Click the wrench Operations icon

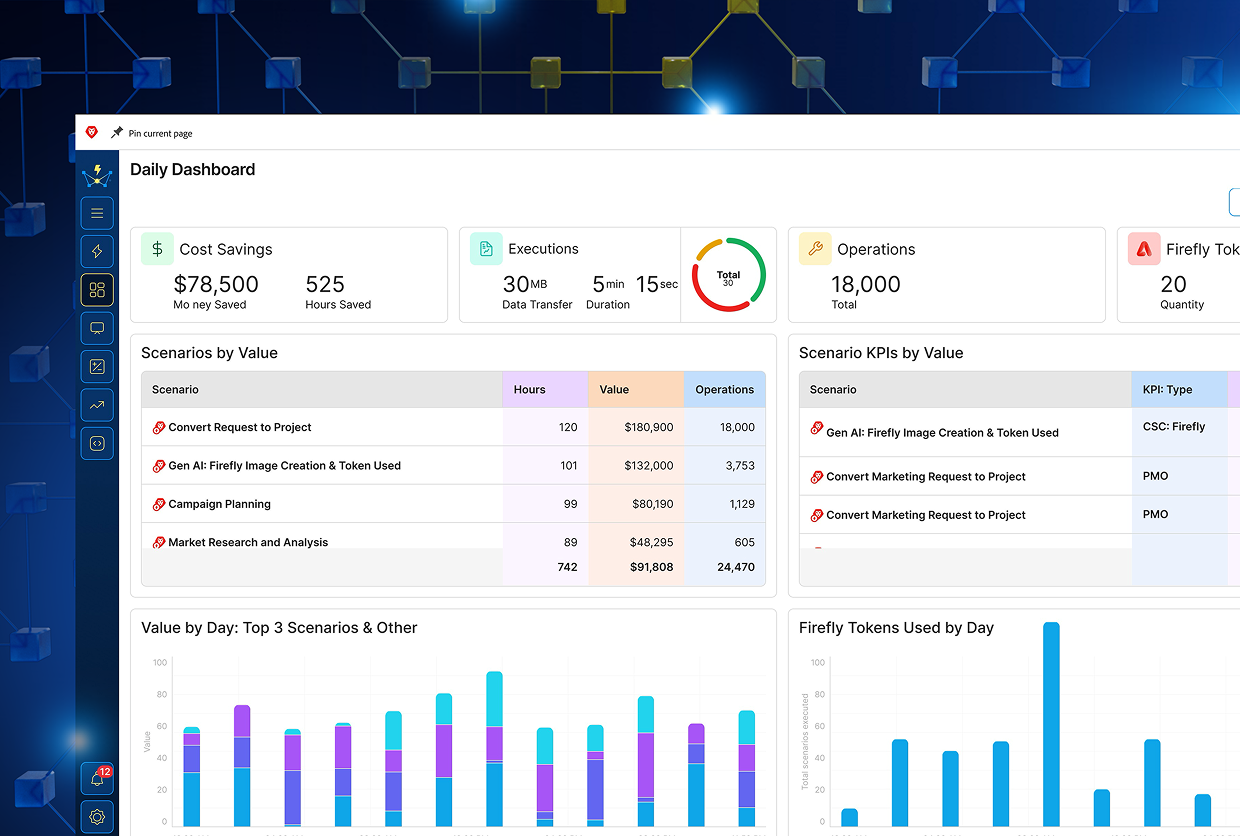click(815, 249)
